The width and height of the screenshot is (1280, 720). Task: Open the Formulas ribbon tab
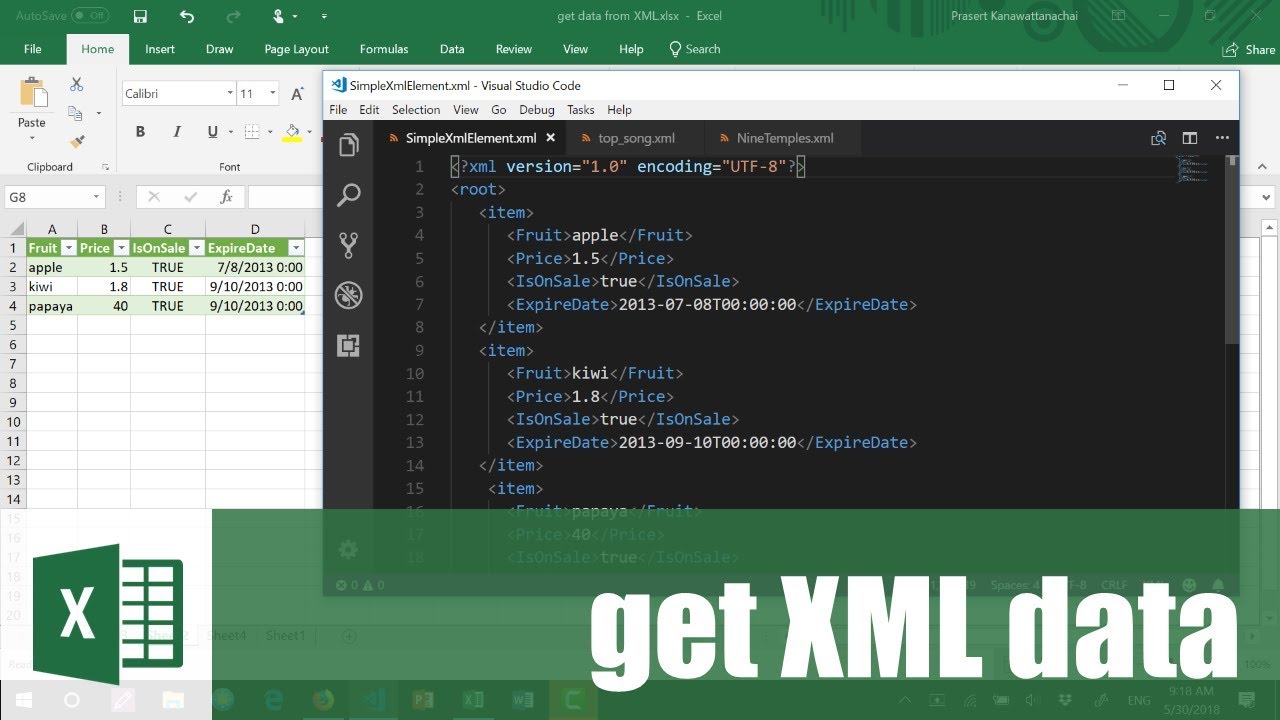(384, 49)
